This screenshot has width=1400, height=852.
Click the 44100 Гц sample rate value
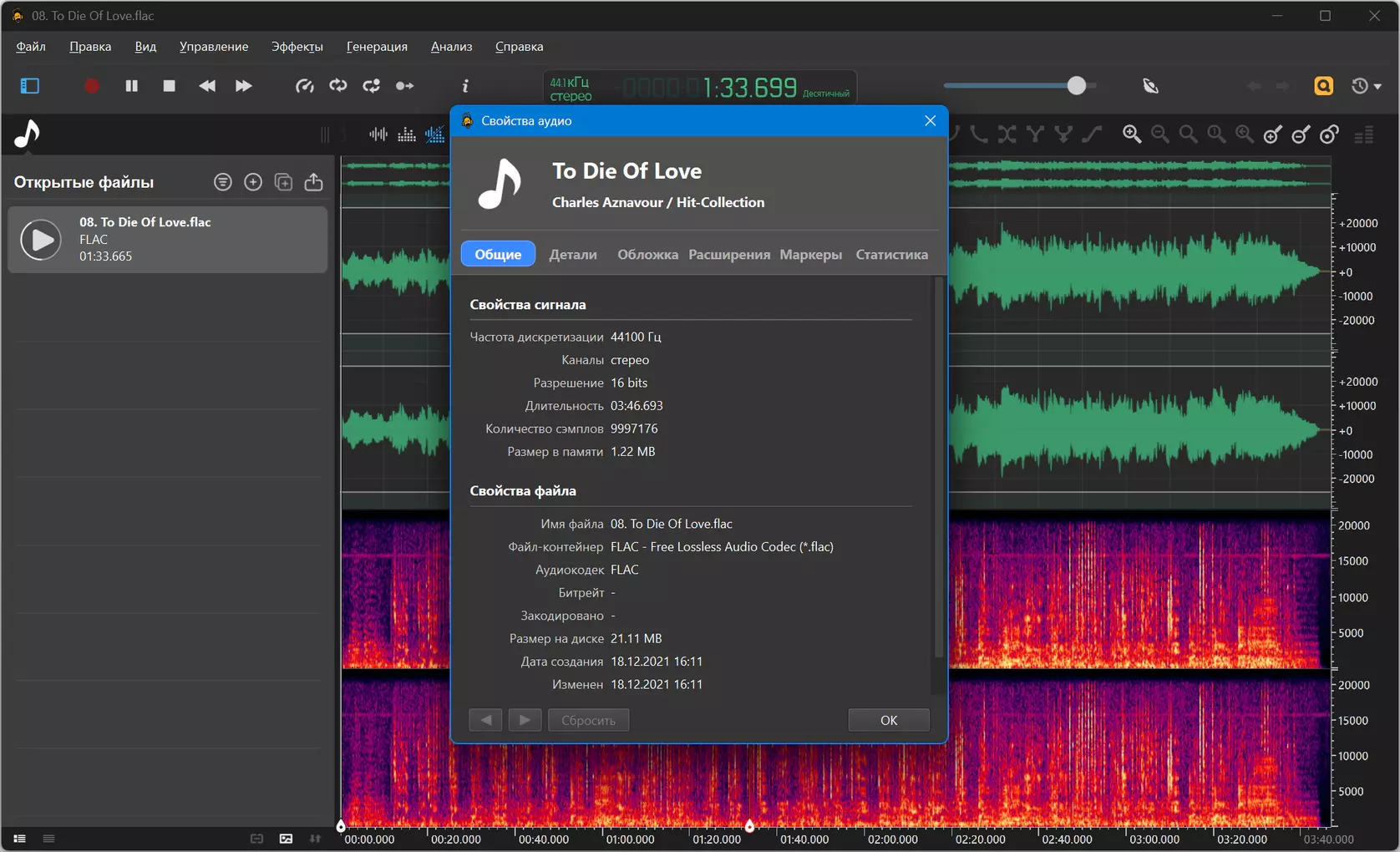point(636,337)
